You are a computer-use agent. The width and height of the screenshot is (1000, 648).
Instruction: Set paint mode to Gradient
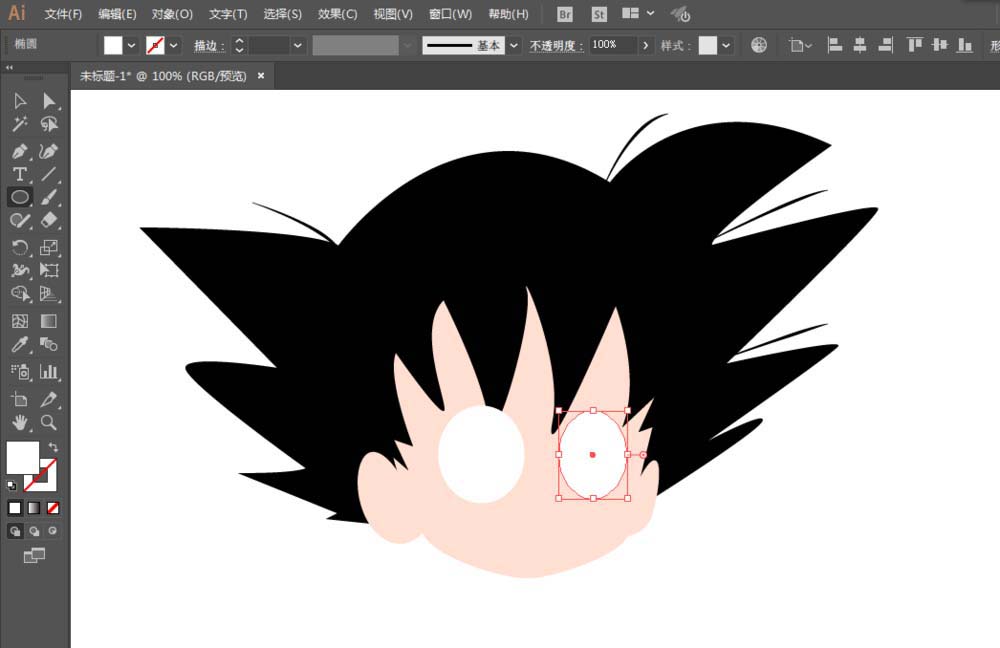pos(34,508)
